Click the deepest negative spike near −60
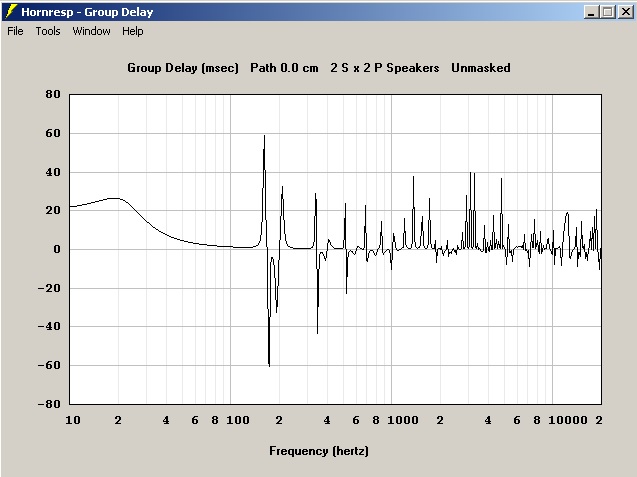 [269, 364]
